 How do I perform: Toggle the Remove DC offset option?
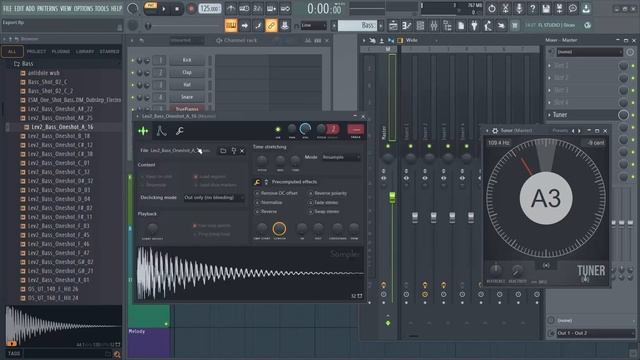(277, 193)
